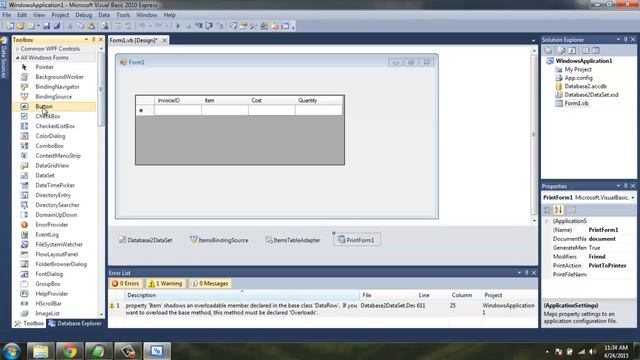Click the designer vertical scrollbar
Image resolution: width=640 pixels, height=360 pixels.
[534, 135]
